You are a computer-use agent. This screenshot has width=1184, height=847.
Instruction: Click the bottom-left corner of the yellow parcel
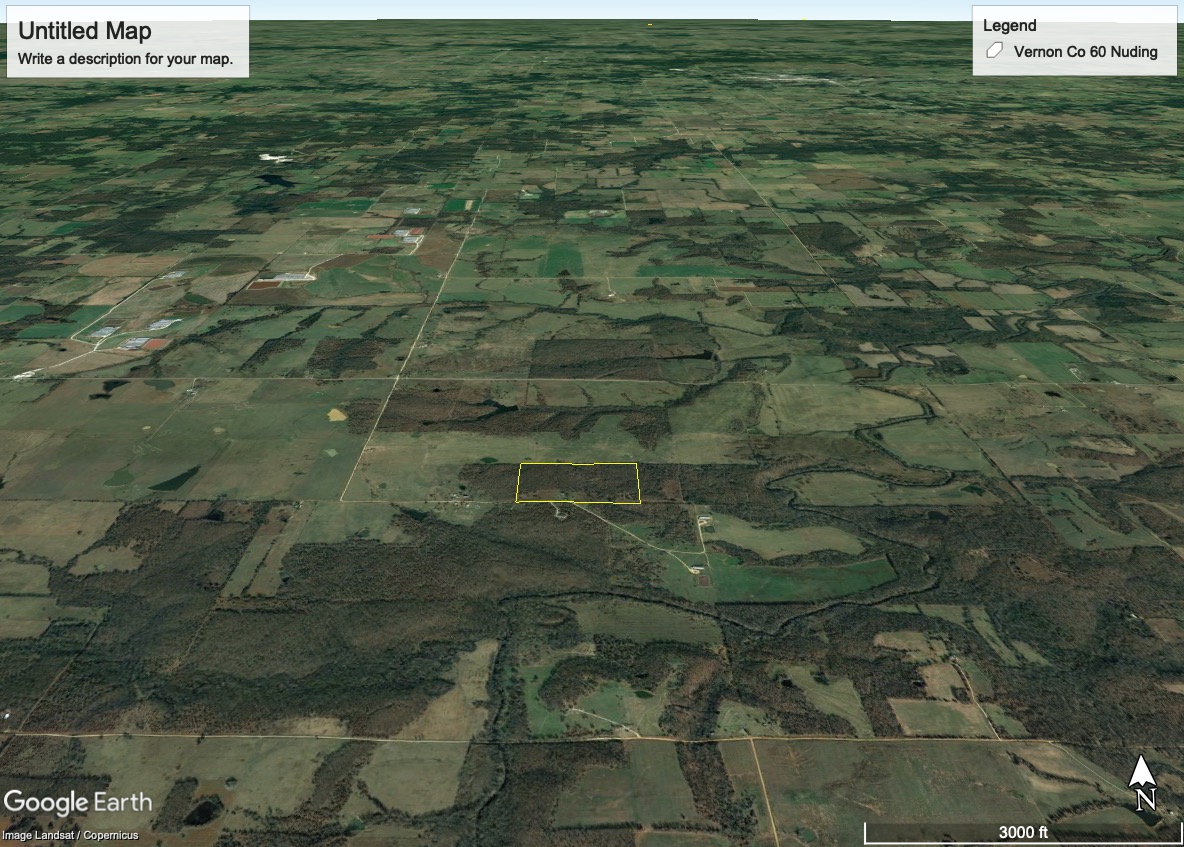[517, 501]
